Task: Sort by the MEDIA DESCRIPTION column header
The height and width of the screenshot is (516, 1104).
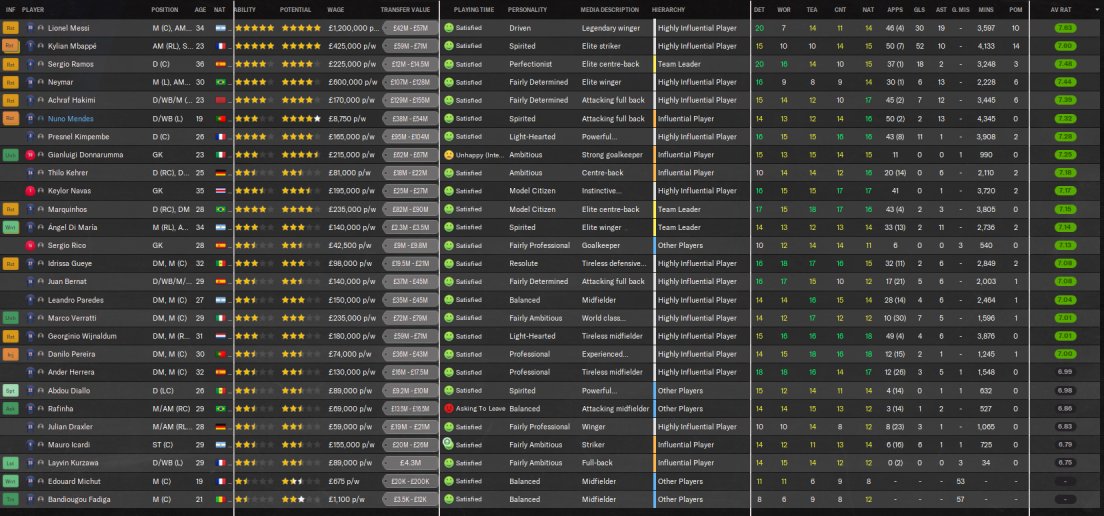Action: tap(610, 10)
